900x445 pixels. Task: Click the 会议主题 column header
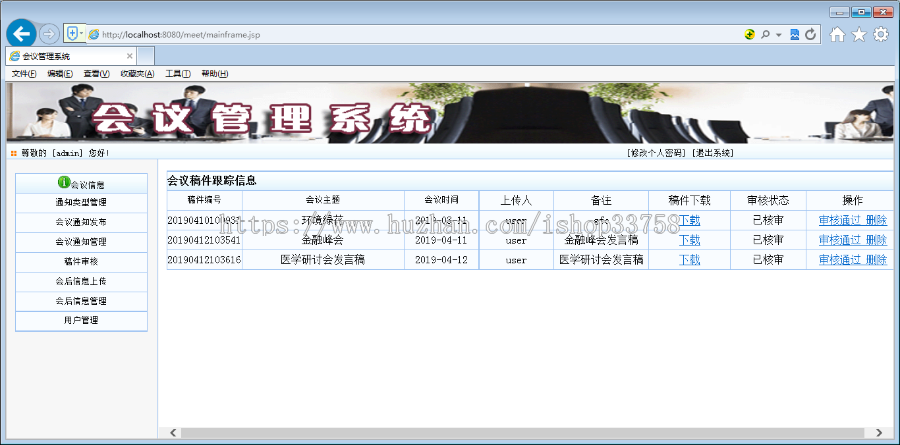(323, 200)
